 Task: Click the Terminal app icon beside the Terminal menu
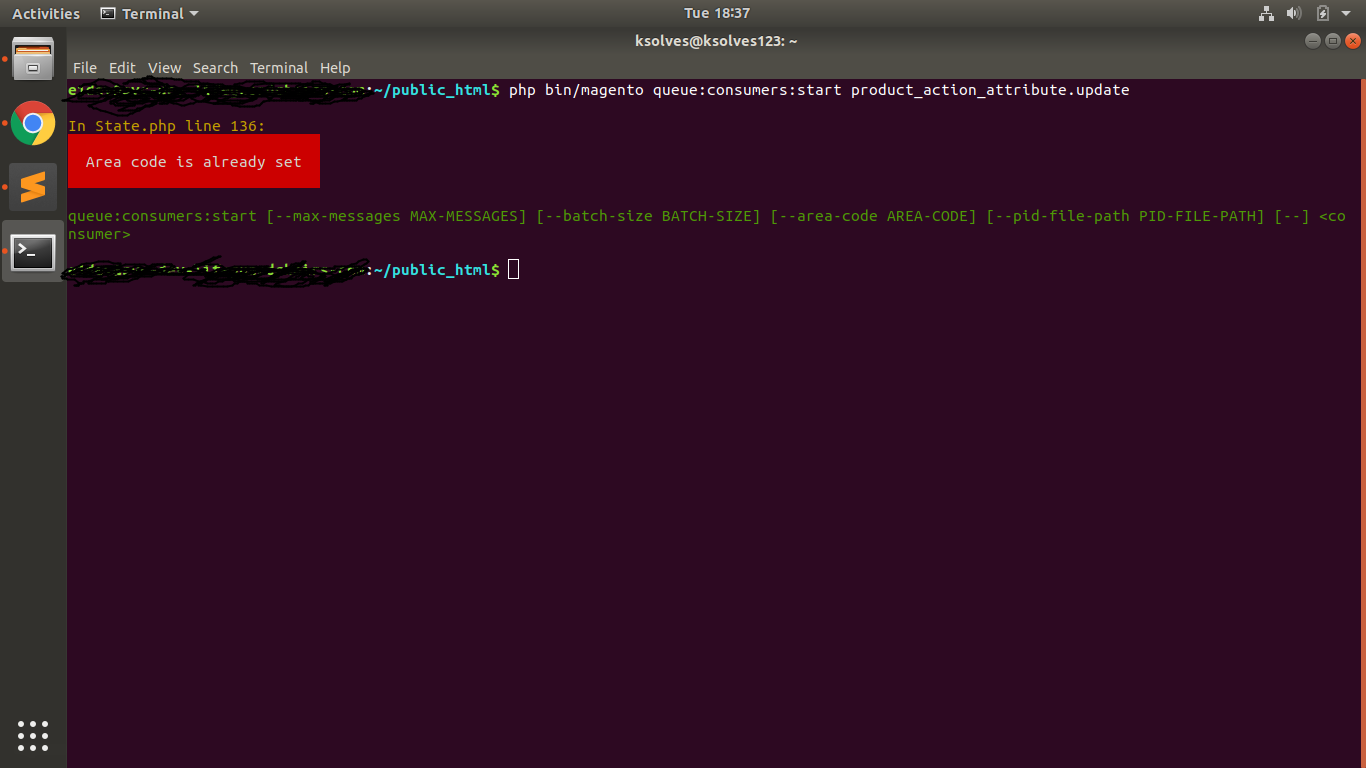[x=107, y=13]
